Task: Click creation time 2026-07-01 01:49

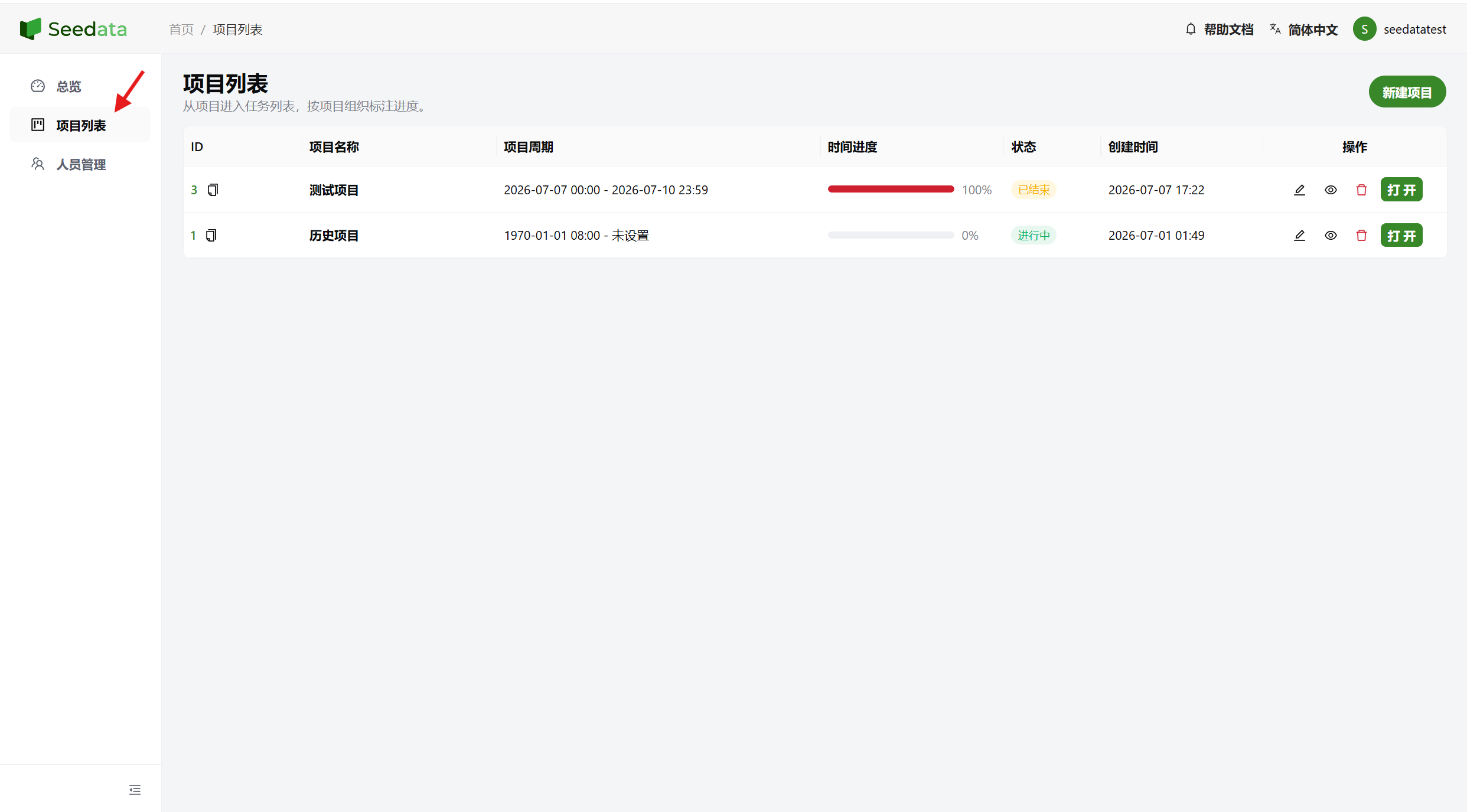Action: [x=1156, y=235]
